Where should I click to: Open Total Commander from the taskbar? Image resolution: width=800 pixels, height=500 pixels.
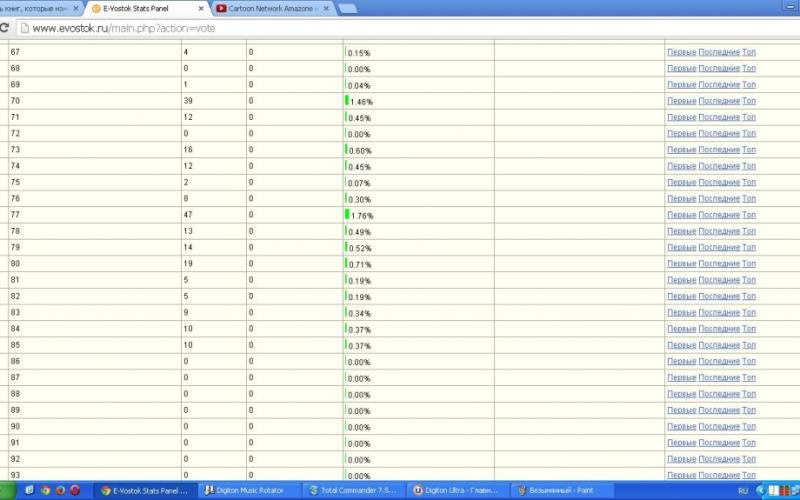coord(355,491)
